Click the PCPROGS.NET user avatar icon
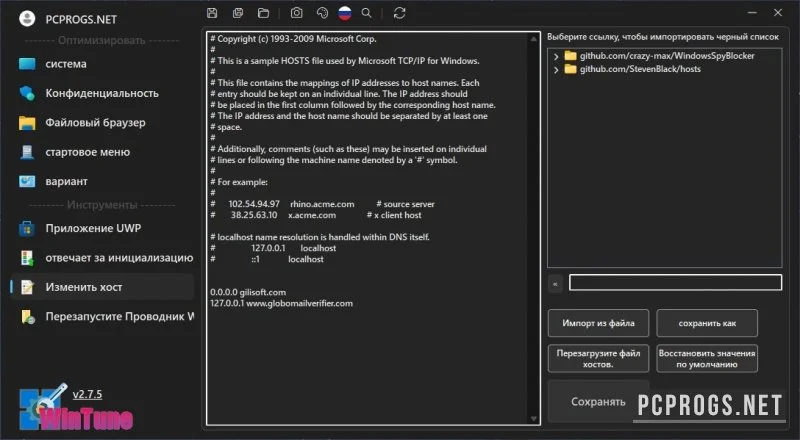800x440 pixels. [x=27, y=19]
